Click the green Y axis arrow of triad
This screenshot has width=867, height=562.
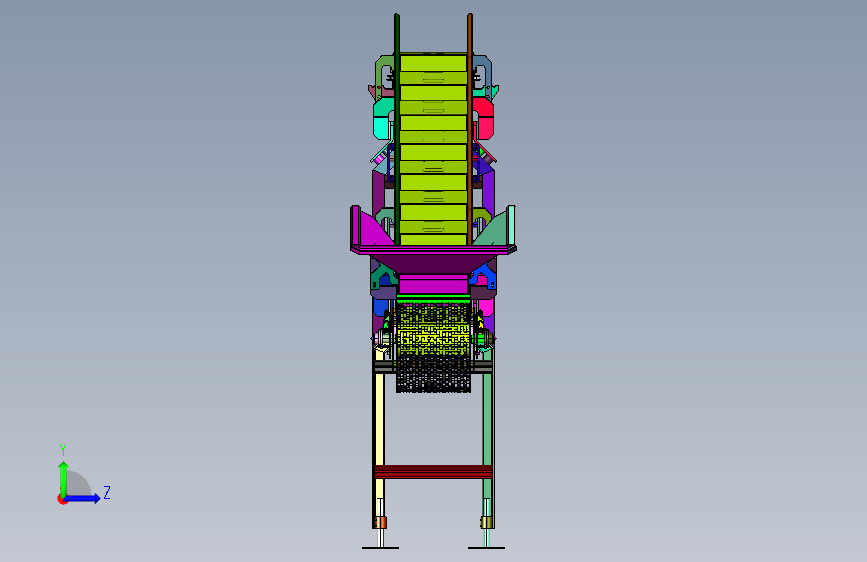click(64, 480)
